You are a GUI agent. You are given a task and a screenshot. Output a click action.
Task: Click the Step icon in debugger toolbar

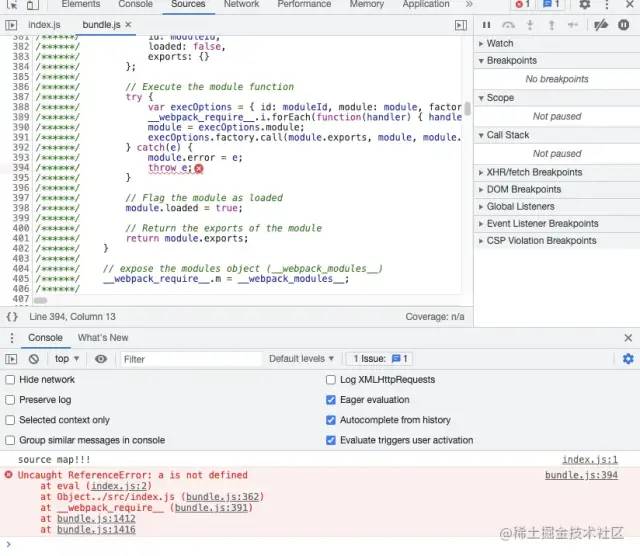pyautogui.click(x=573, y=25)
